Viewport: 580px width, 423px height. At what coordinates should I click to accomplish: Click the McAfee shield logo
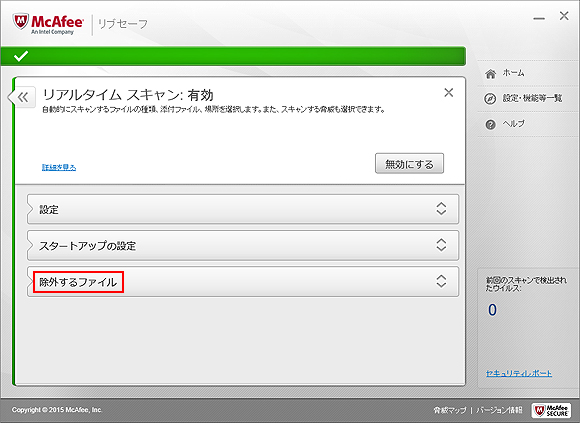click(x=20, y=21)
